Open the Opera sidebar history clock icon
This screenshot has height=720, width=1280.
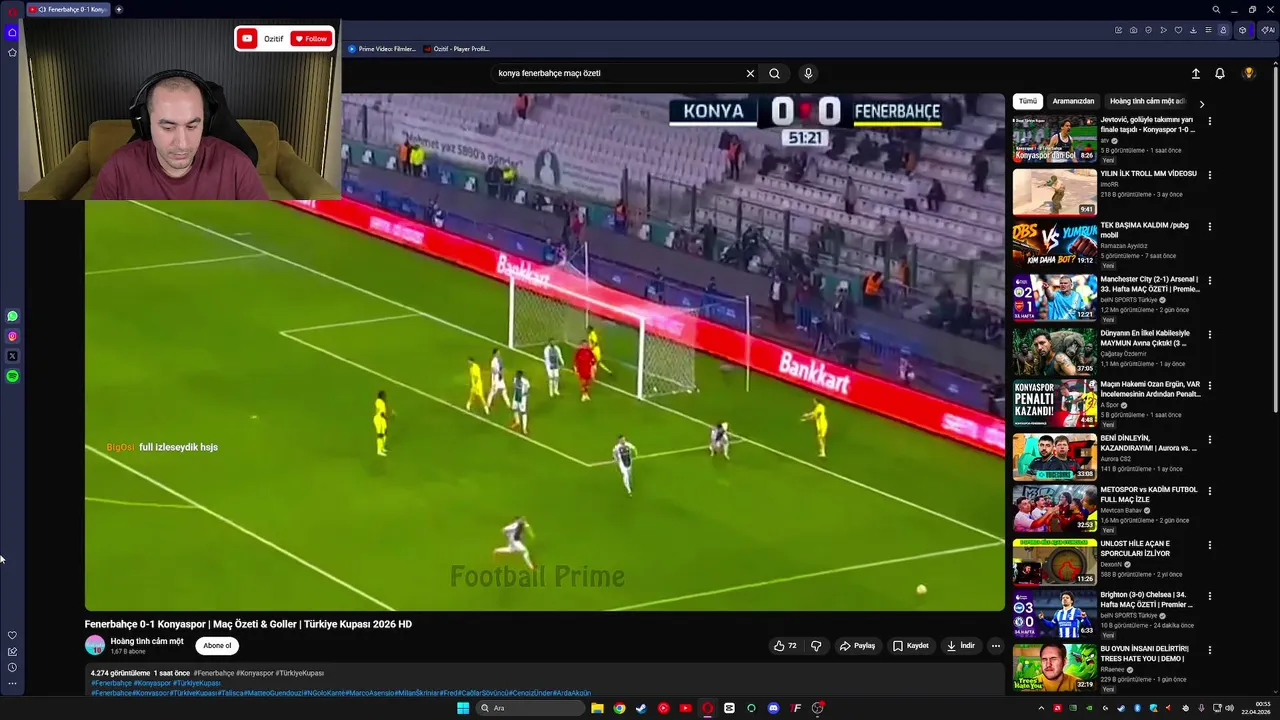click(x=12, y=667)
